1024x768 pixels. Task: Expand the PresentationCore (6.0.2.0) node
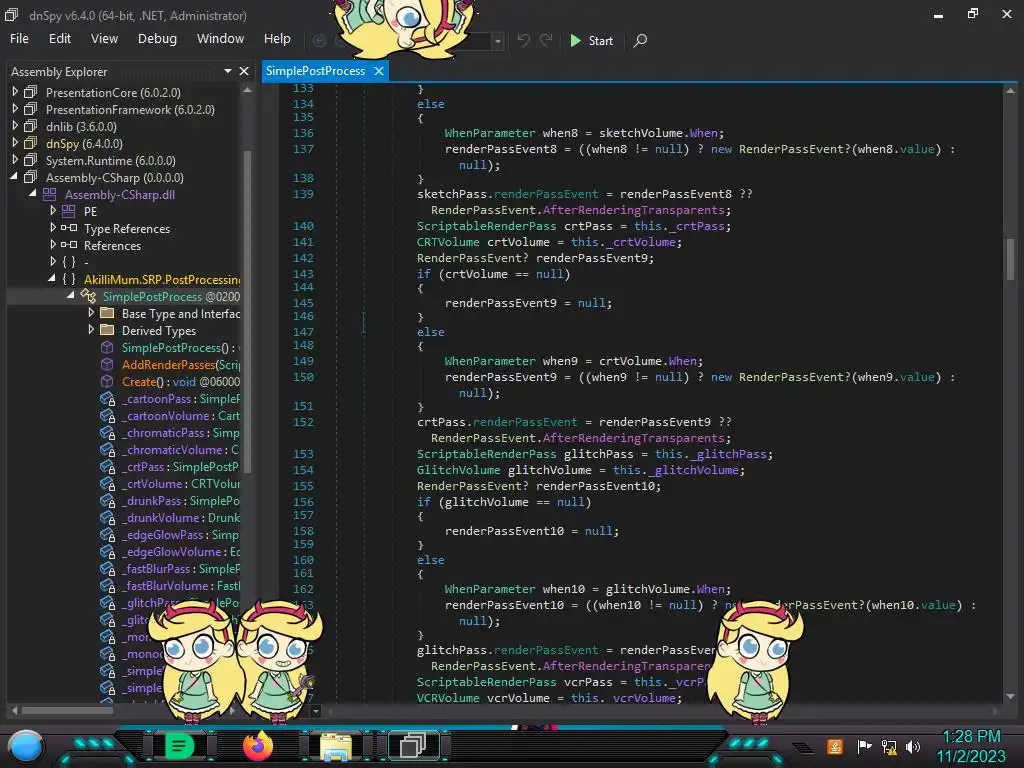pyautogui.click(x=15, y=92)
